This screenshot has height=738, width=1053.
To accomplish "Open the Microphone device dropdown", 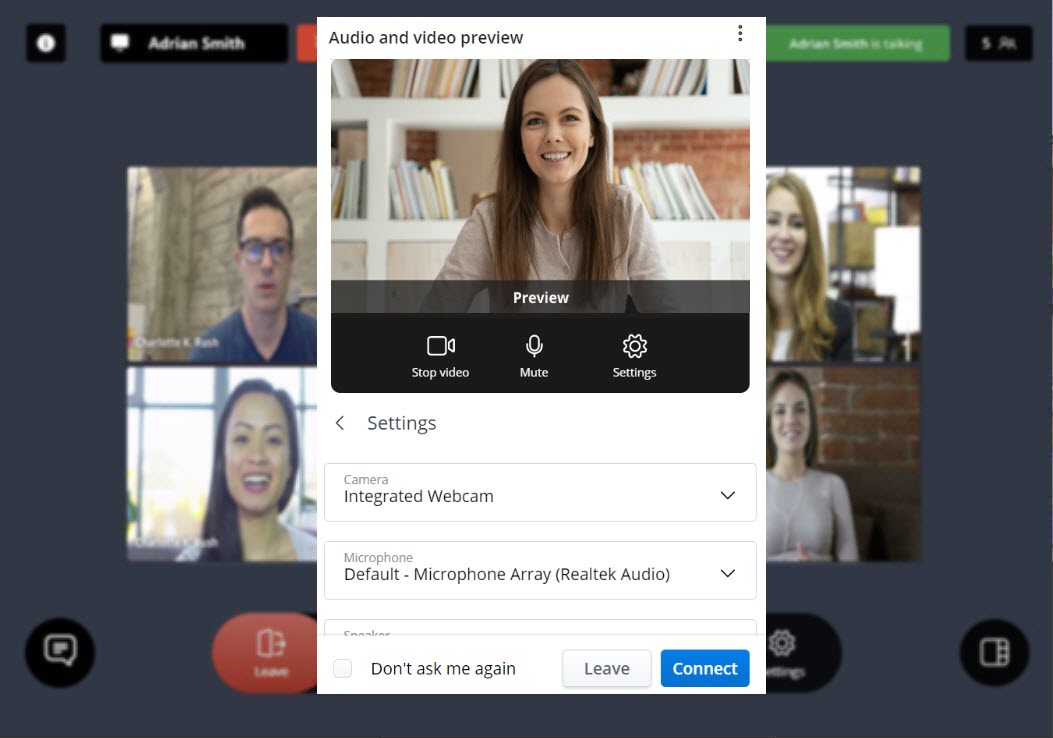I will coord(540,570).
